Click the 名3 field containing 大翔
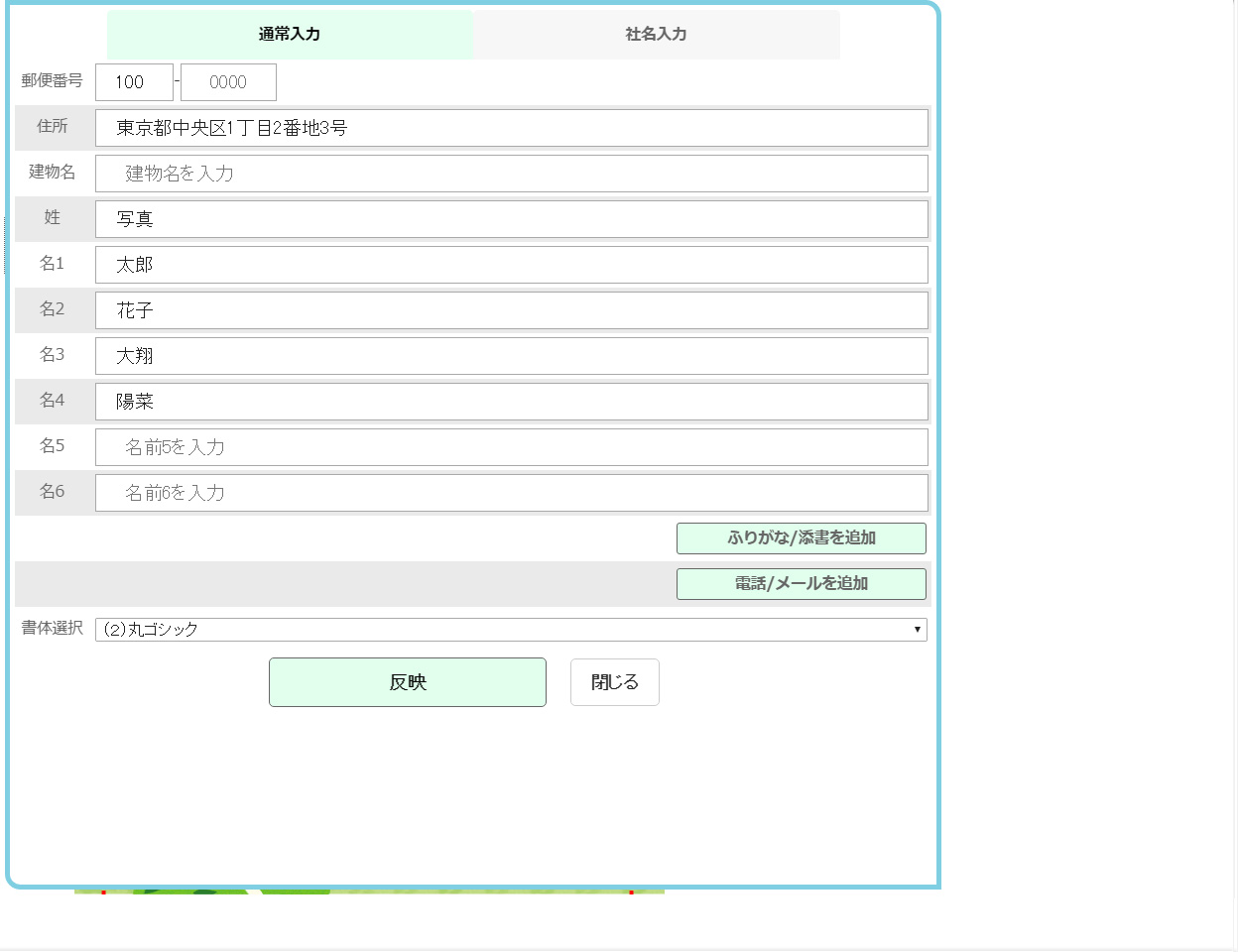Viewport: 1238px width, 952px height. pyautogui.click(x=511, y=356)
